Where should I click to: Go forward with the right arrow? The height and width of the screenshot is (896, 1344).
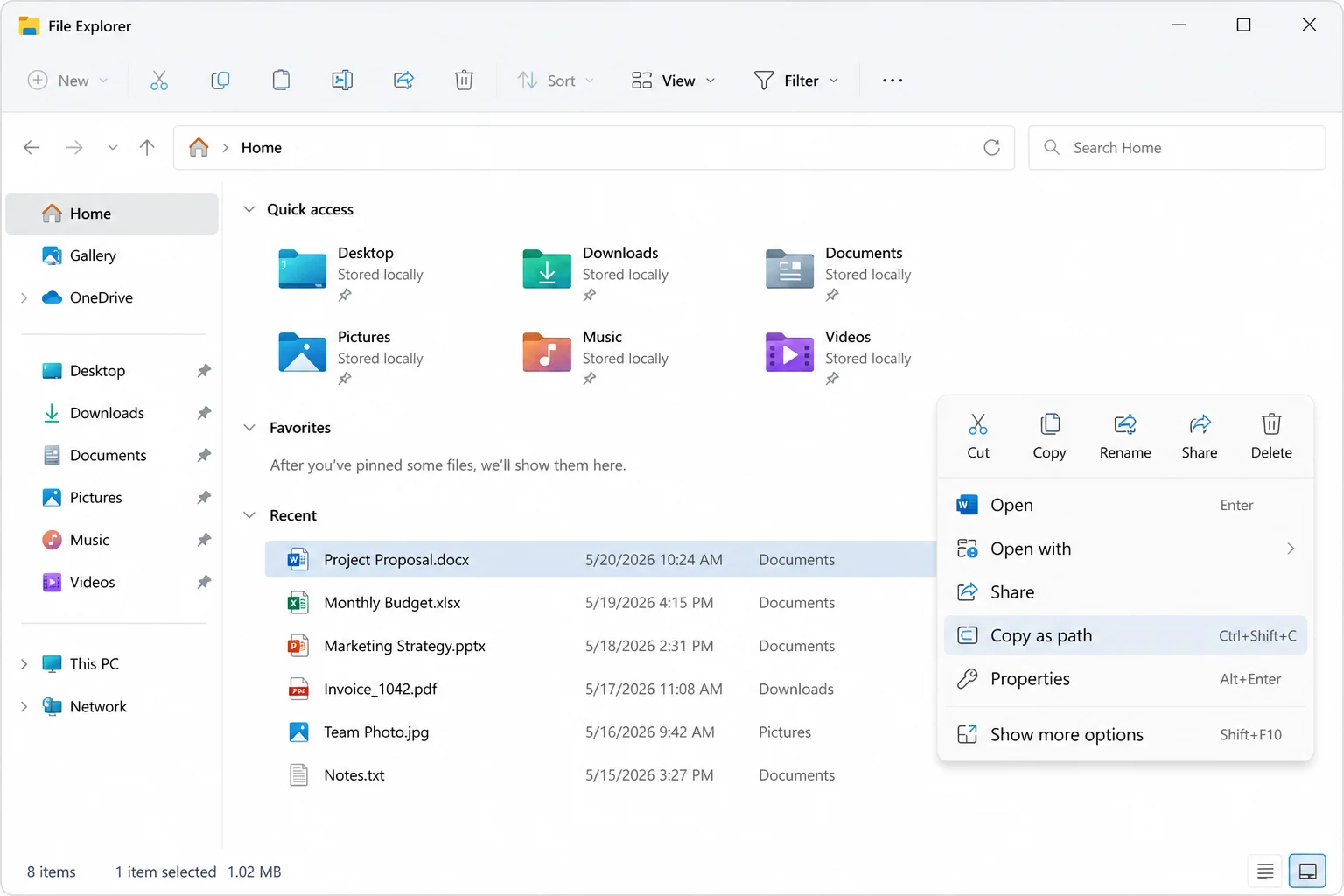74,147
